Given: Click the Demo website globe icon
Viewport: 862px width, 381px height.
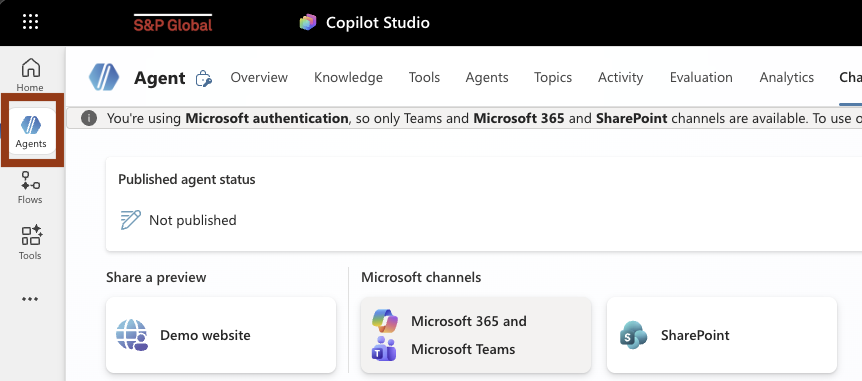Looking at the screenshot, I should point(132,335).
